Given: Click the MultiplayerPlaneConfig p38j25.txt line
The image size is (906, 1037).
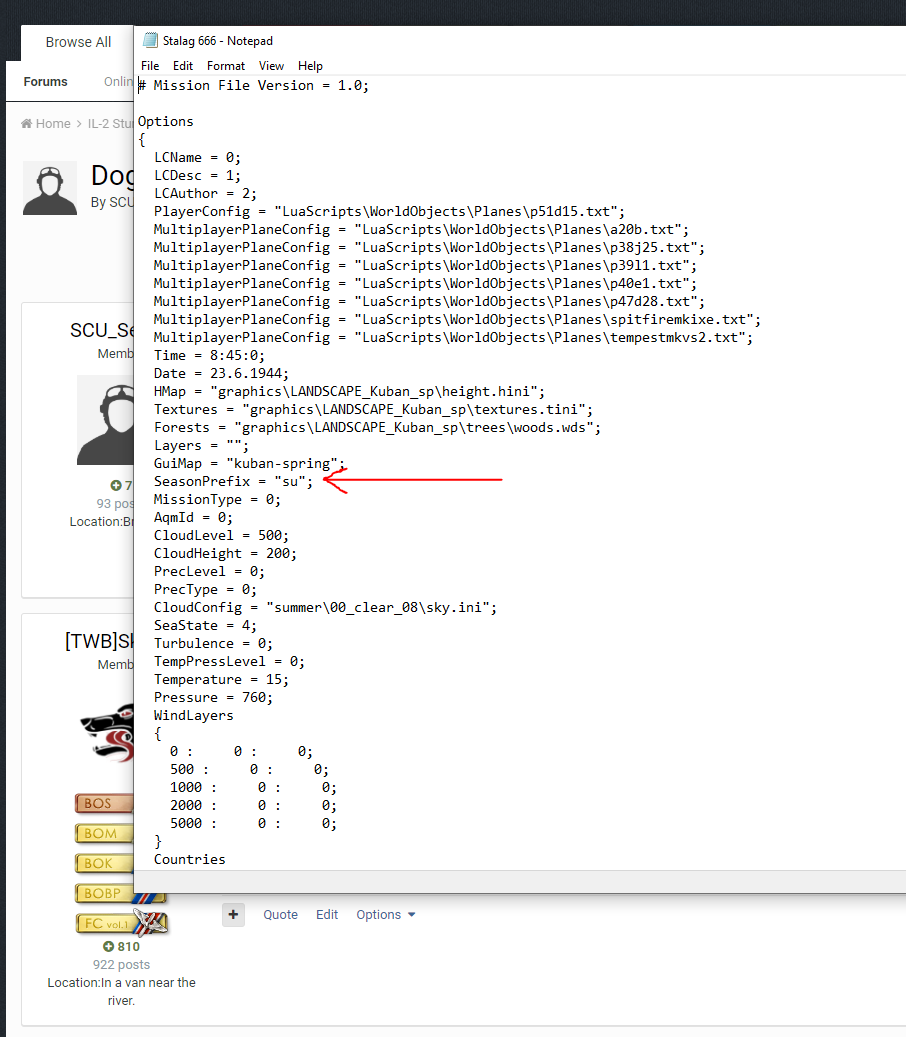Looking at the screenshot, I should (x=429, y=247).
